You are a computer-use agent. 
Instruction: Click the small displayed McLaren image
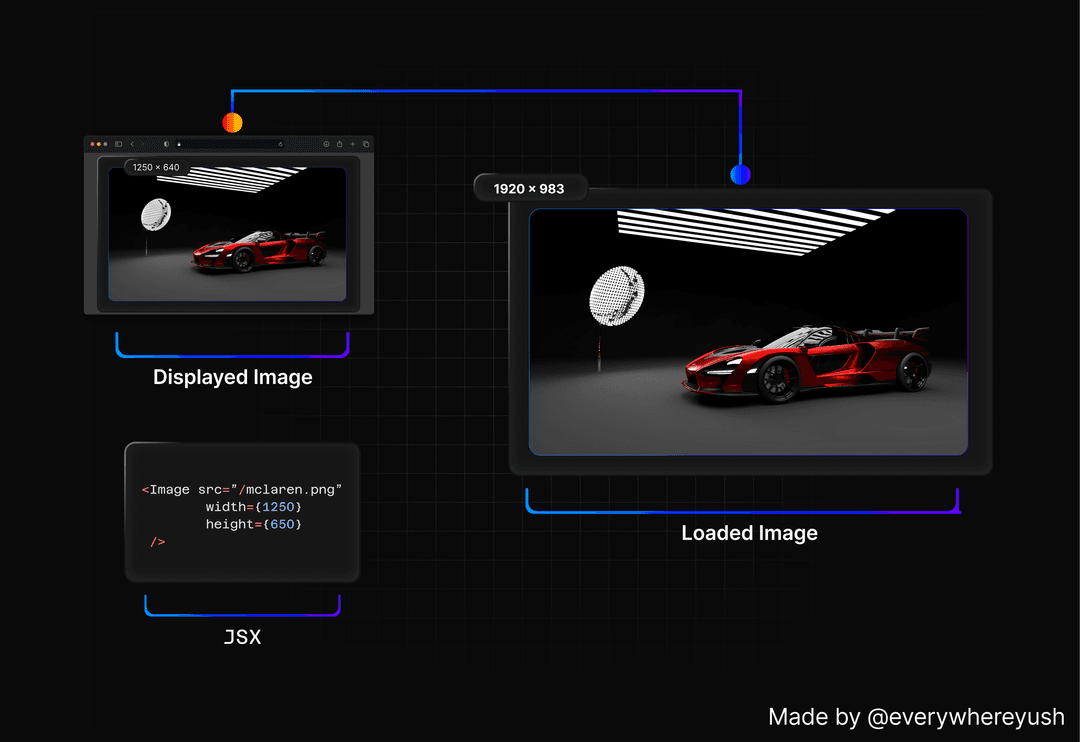[228, 234]
